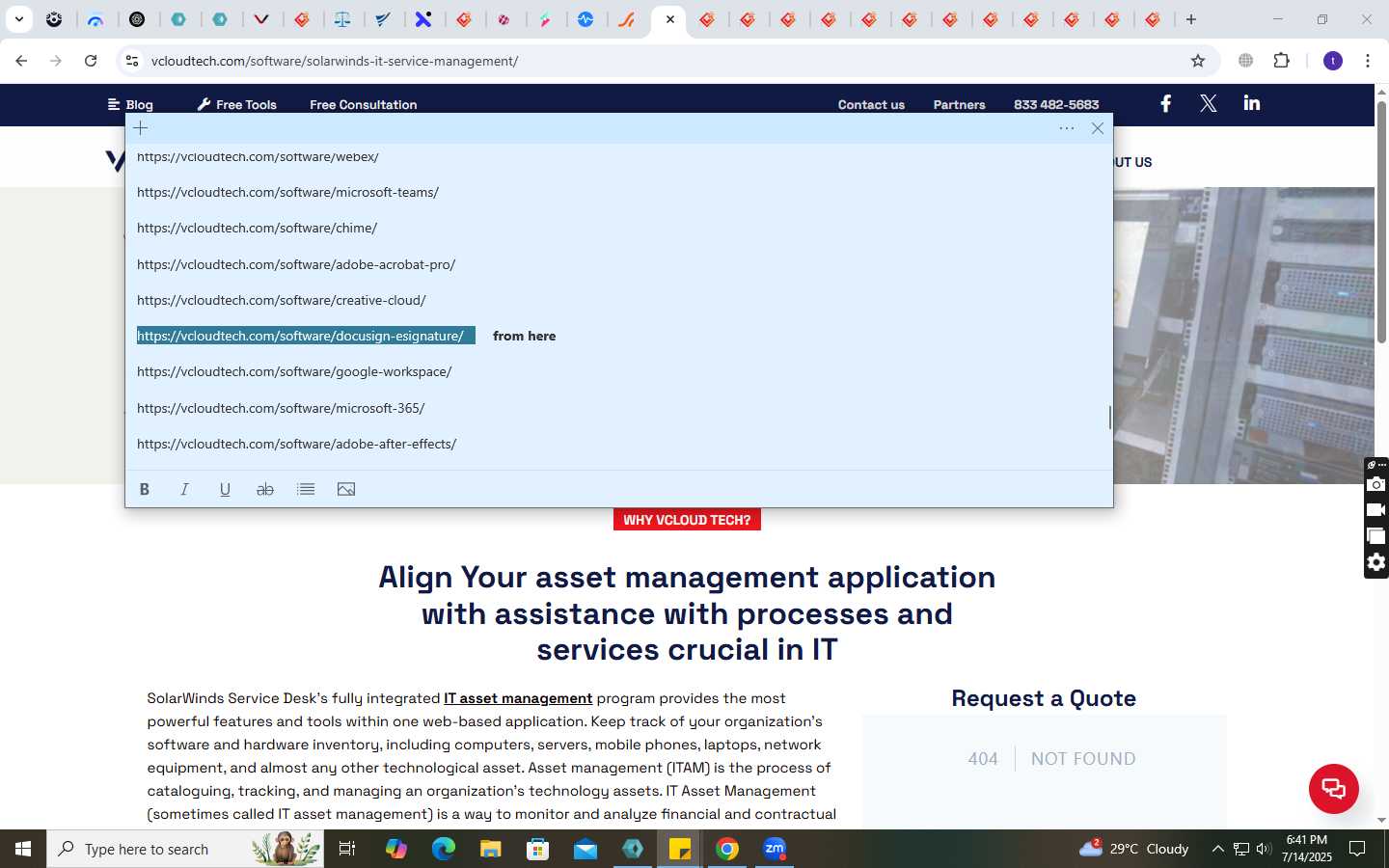Screen dimensions: 1389x868
Task: Reload the current page
Action: coord(91,61)
